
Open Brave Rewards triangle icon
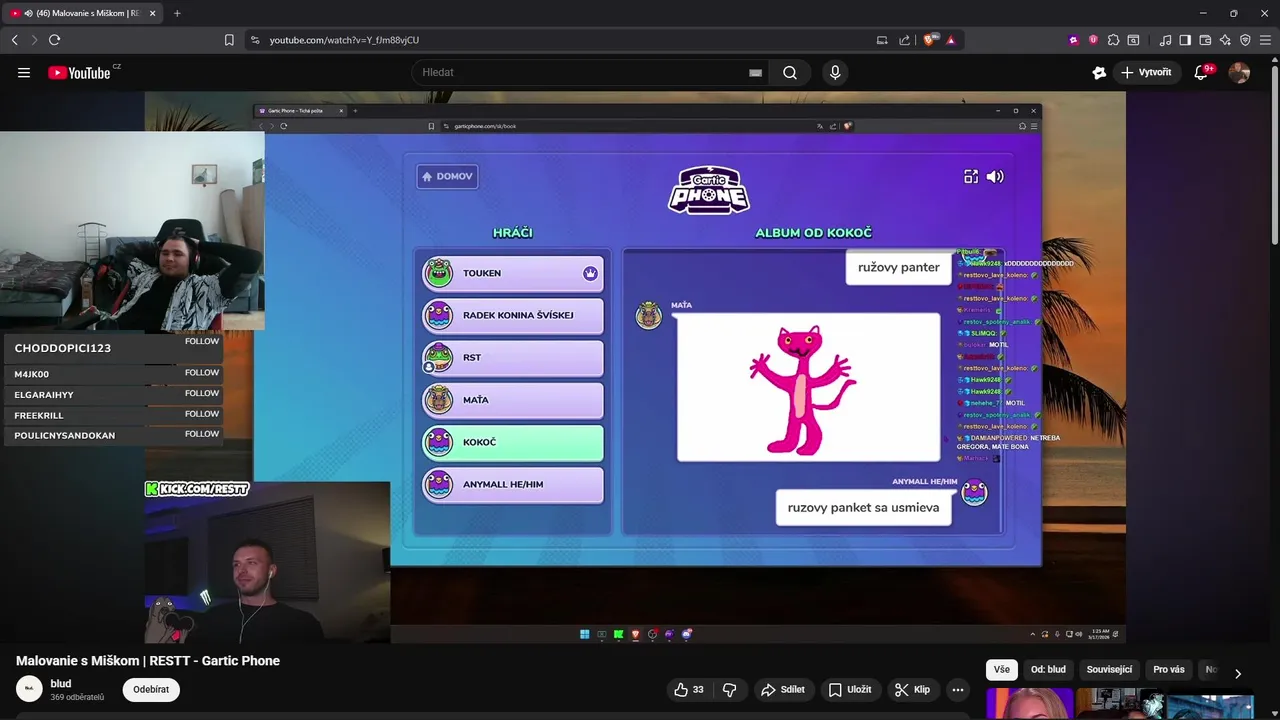pos(951,40)
